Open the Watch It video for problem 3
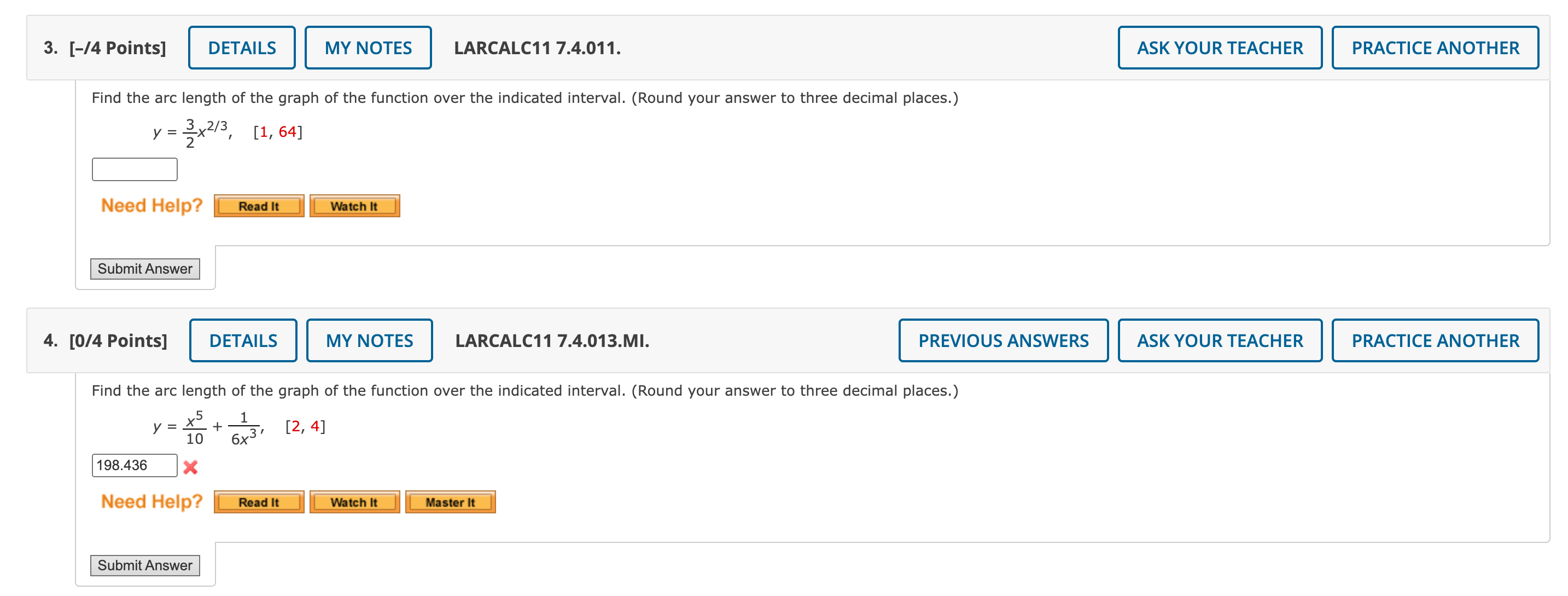Image resolution: width=1568 pixels, height=596 pixels. (355, 206)
